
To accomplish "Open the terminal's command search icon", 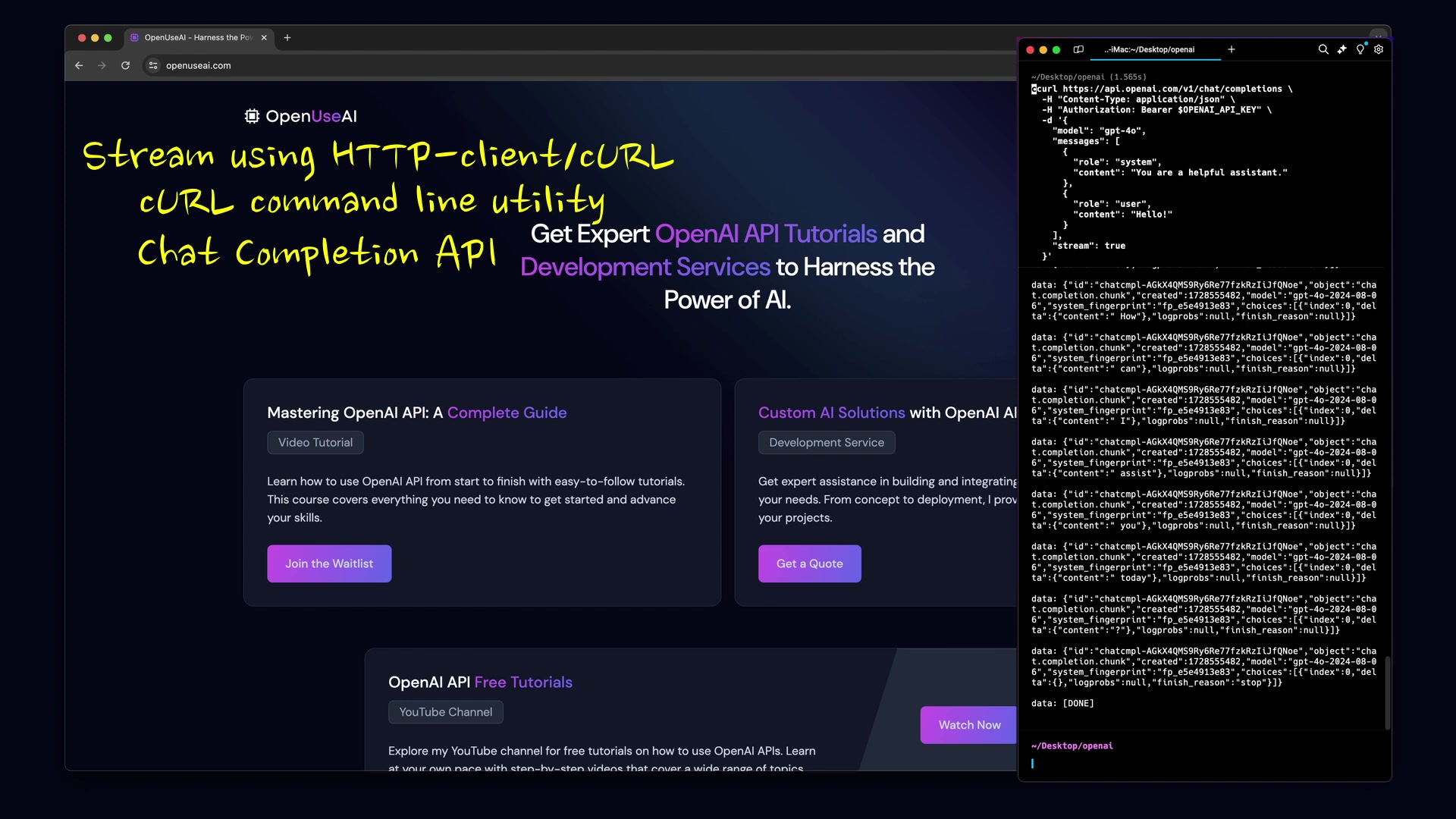I will pos(1323,49).
